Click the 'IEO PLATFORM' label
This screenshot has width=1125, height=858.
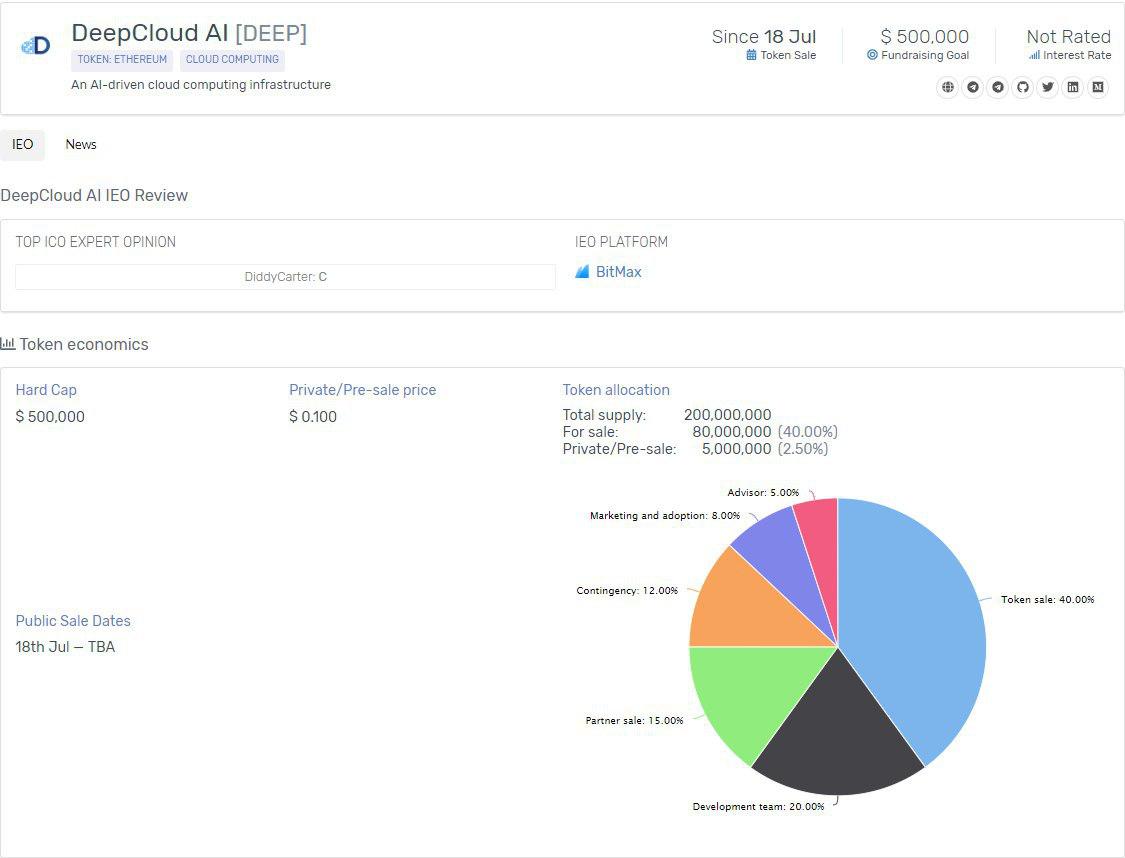(621, 242)
